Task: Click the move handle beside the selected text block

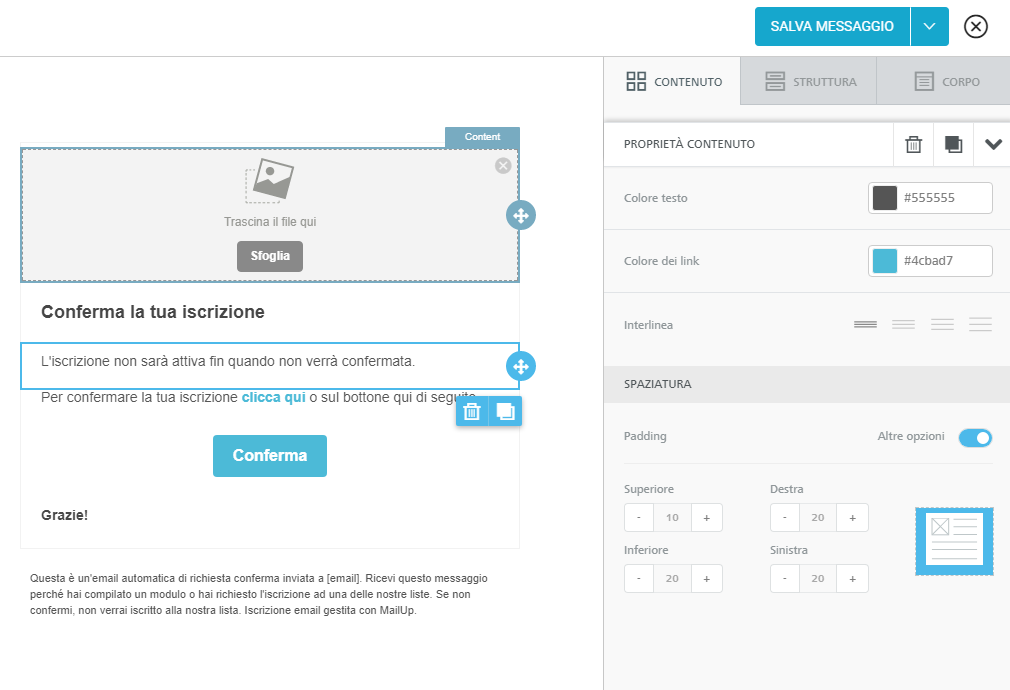Action: point(520,366)
